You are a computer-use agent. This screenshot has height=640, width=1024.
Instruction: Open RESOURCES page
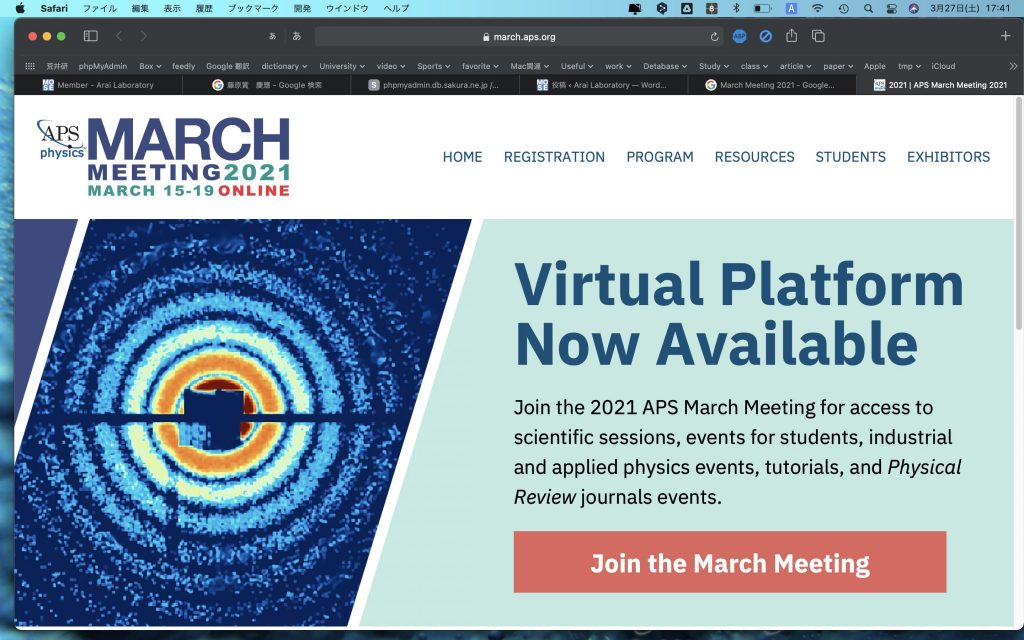click(x=754, y=157)
